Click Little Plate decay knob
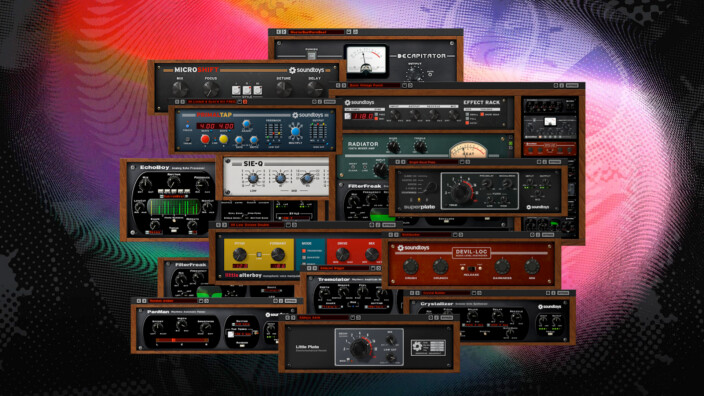Viewport: 704px width, 396px height. pyautogui.click(x=360, y=348)
